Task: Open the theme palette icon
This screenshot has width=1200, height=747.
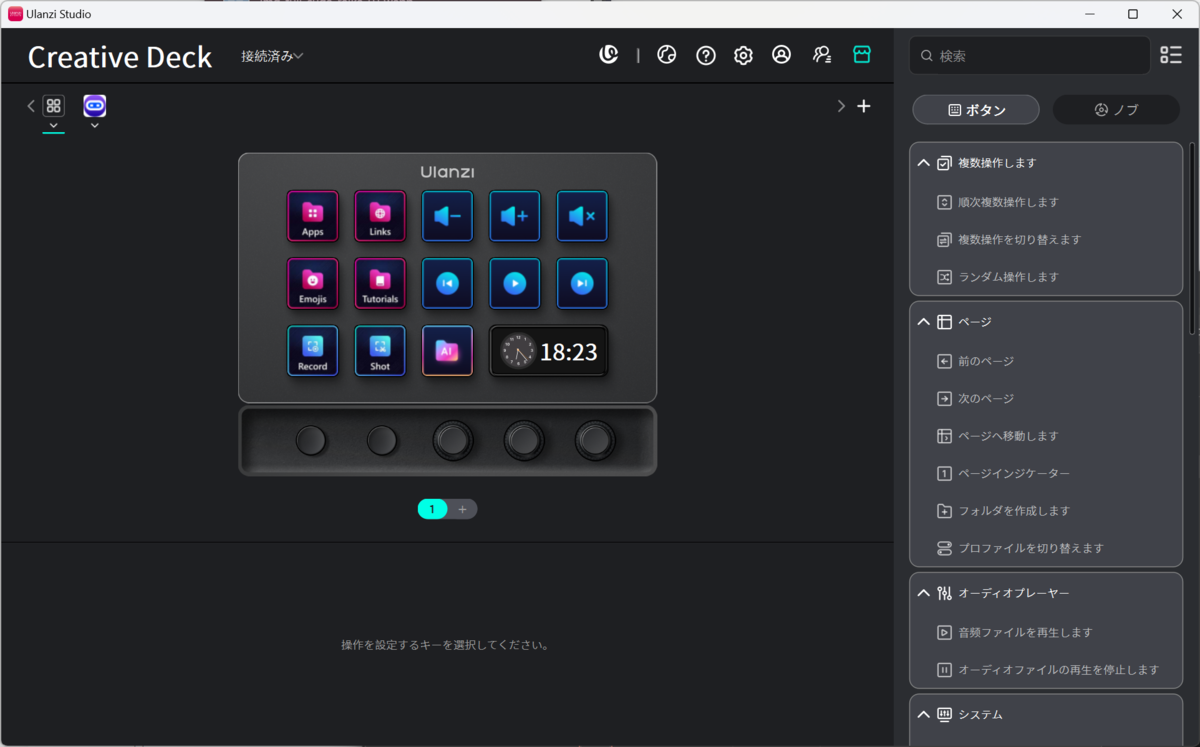Action: coord(667,55)
